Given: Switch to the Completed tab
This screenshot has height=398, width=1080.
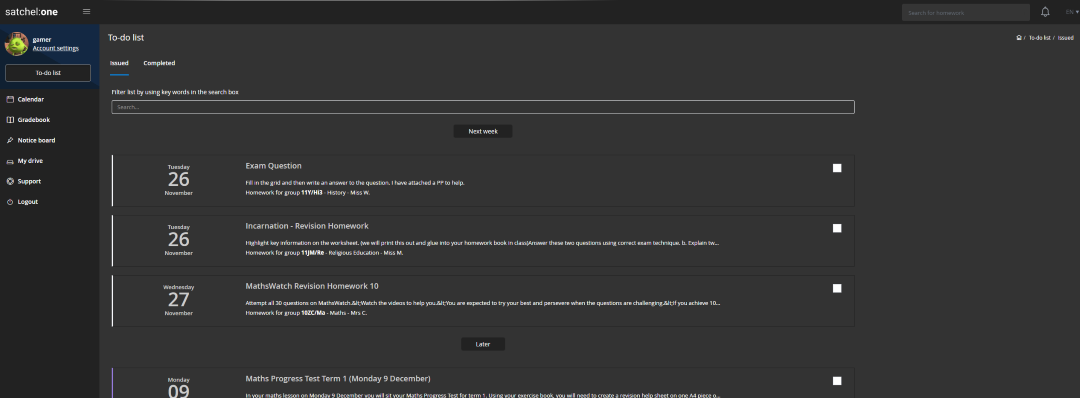Looking at the screenshot, I should [x=159, y=63].
